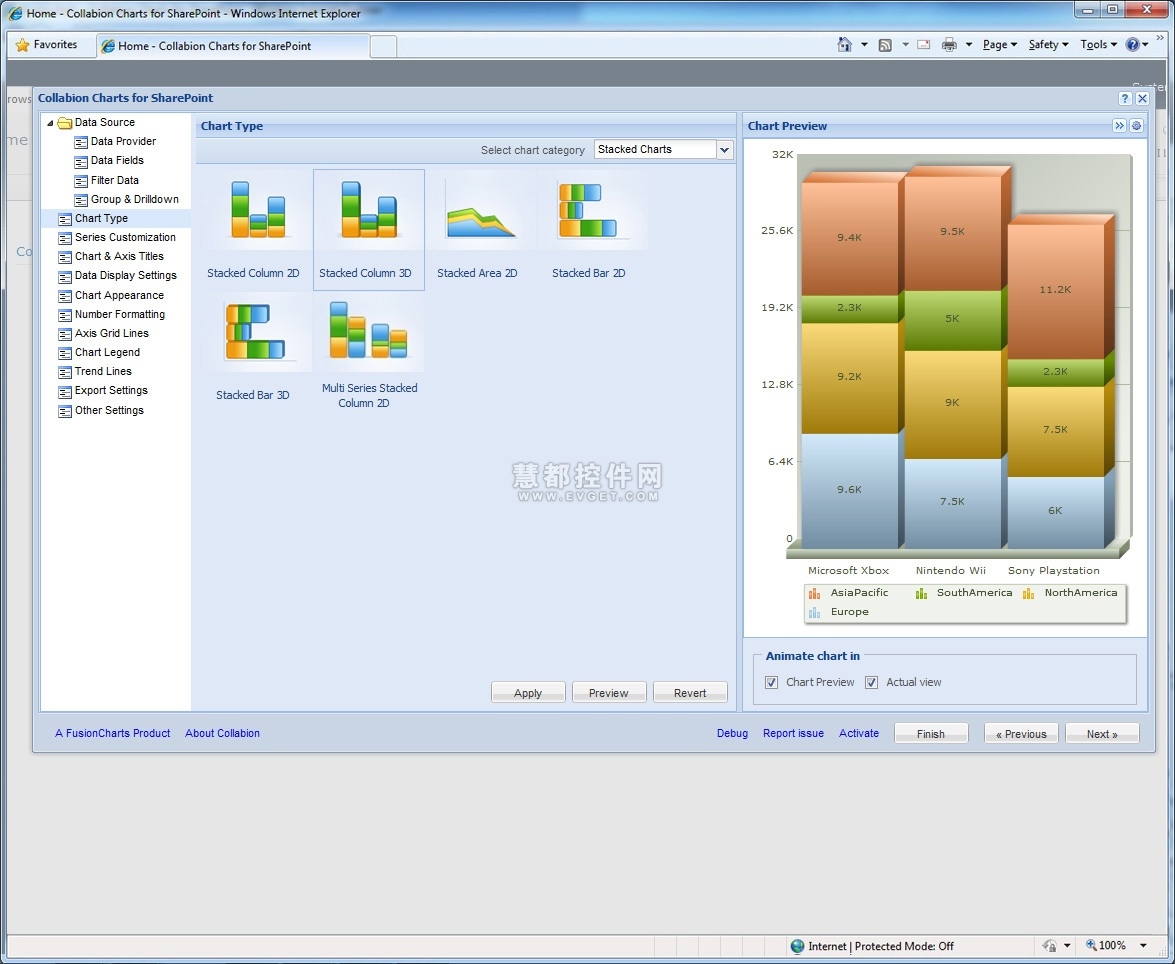Toggle the Actual view animation checkbox

click(872, 682)
